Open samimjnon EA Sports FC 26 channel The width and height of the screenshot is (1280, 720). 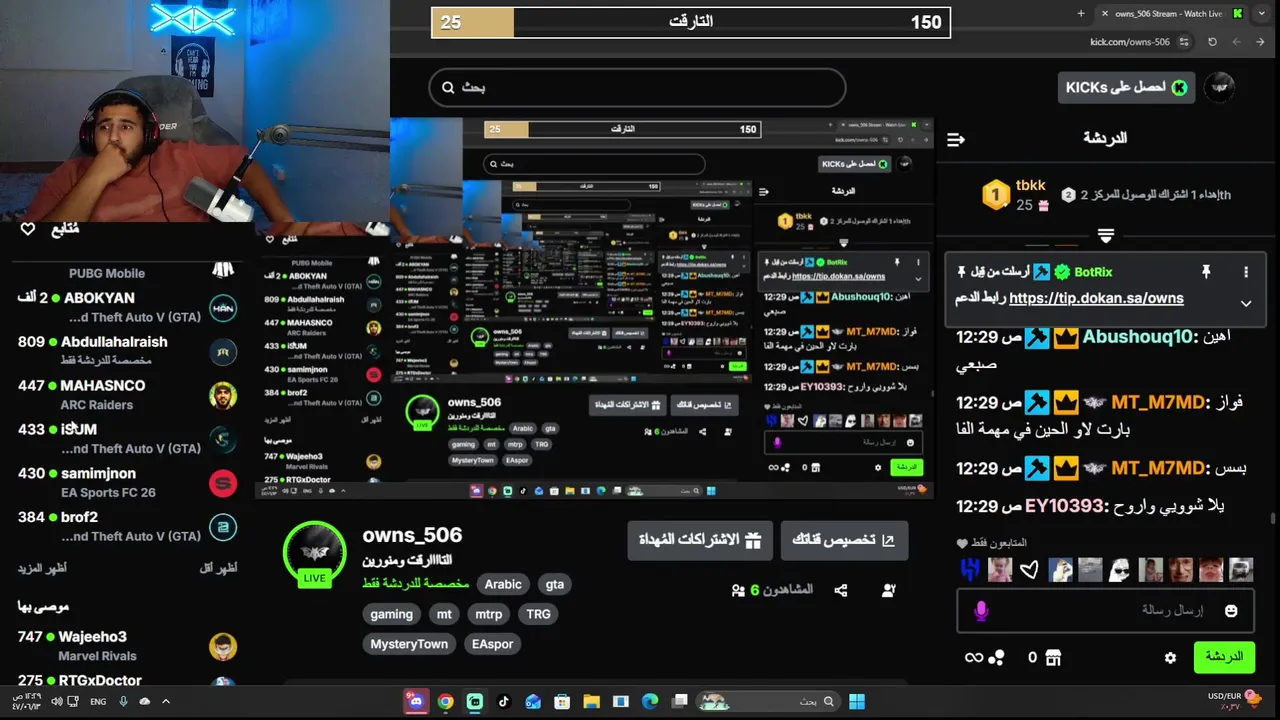click(127, 483)
